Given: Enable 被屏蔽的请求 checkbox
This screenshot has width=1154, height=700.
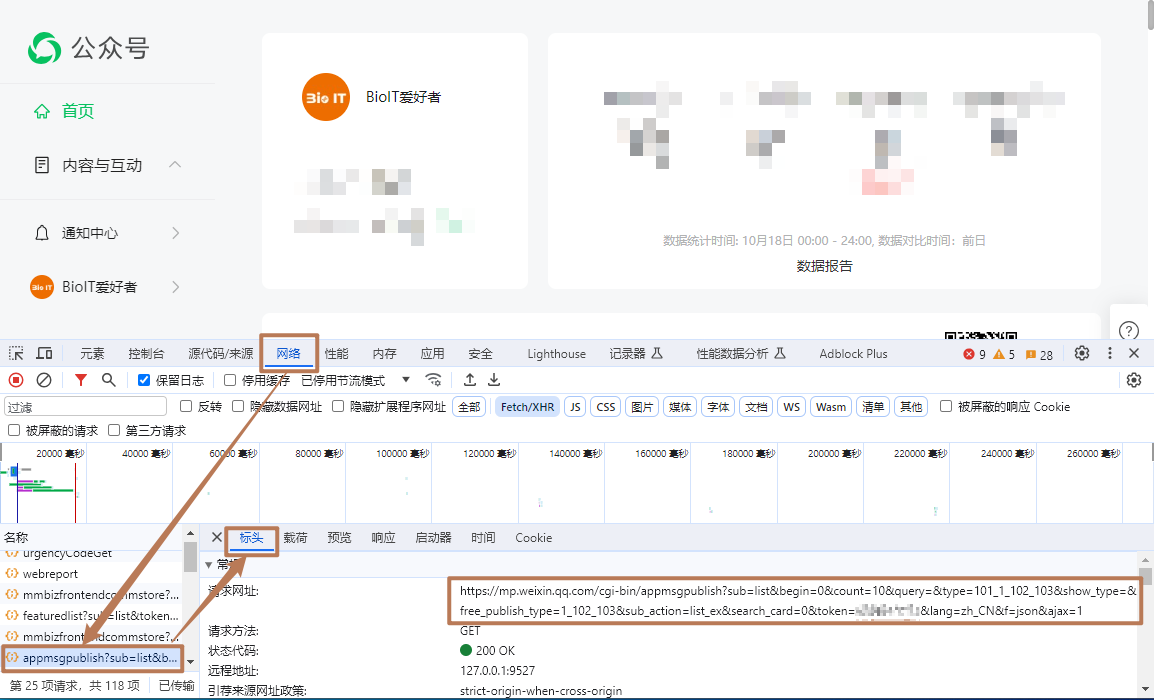Looking at the screenshot, I should click(13, 430).
